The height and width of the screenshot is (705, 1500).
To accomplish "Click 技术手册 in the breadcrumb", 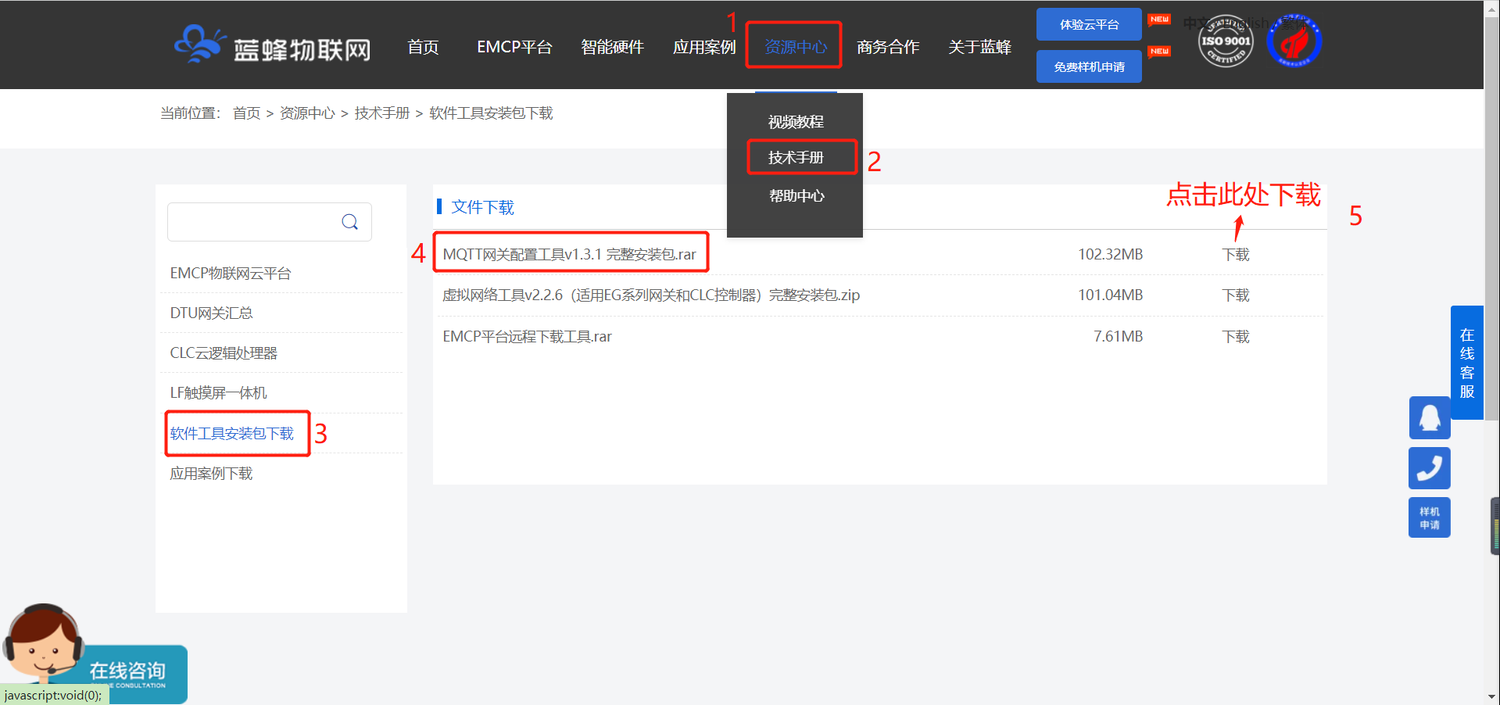I will (x=382, y=113).
